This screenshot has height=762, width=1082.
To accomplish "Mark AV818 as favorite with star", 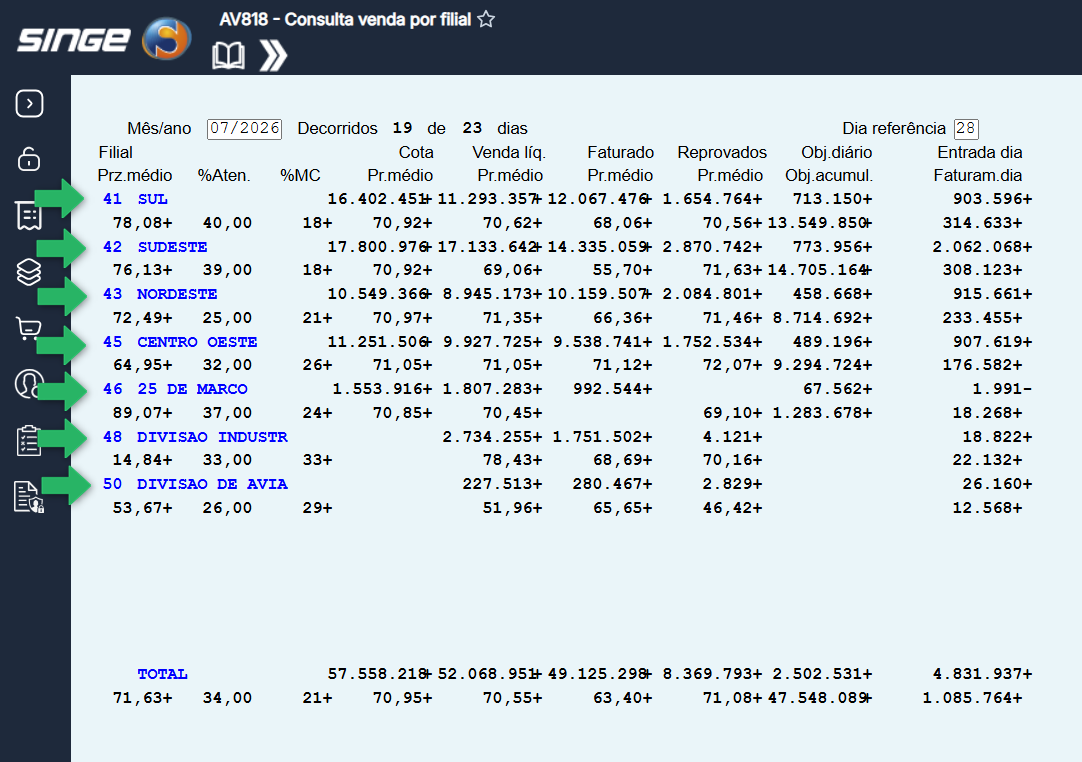I will (x=486, y=19).
